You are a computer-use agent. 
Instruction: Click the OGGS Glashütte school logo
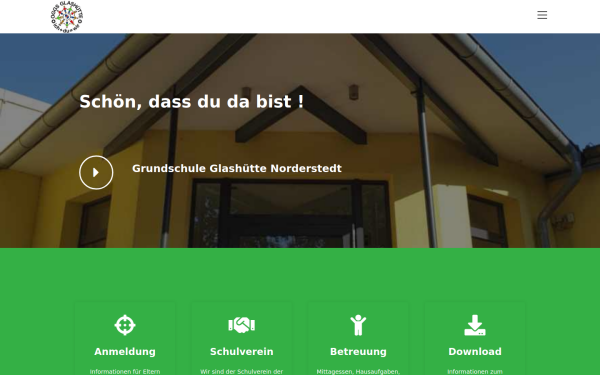coord(67,16)
